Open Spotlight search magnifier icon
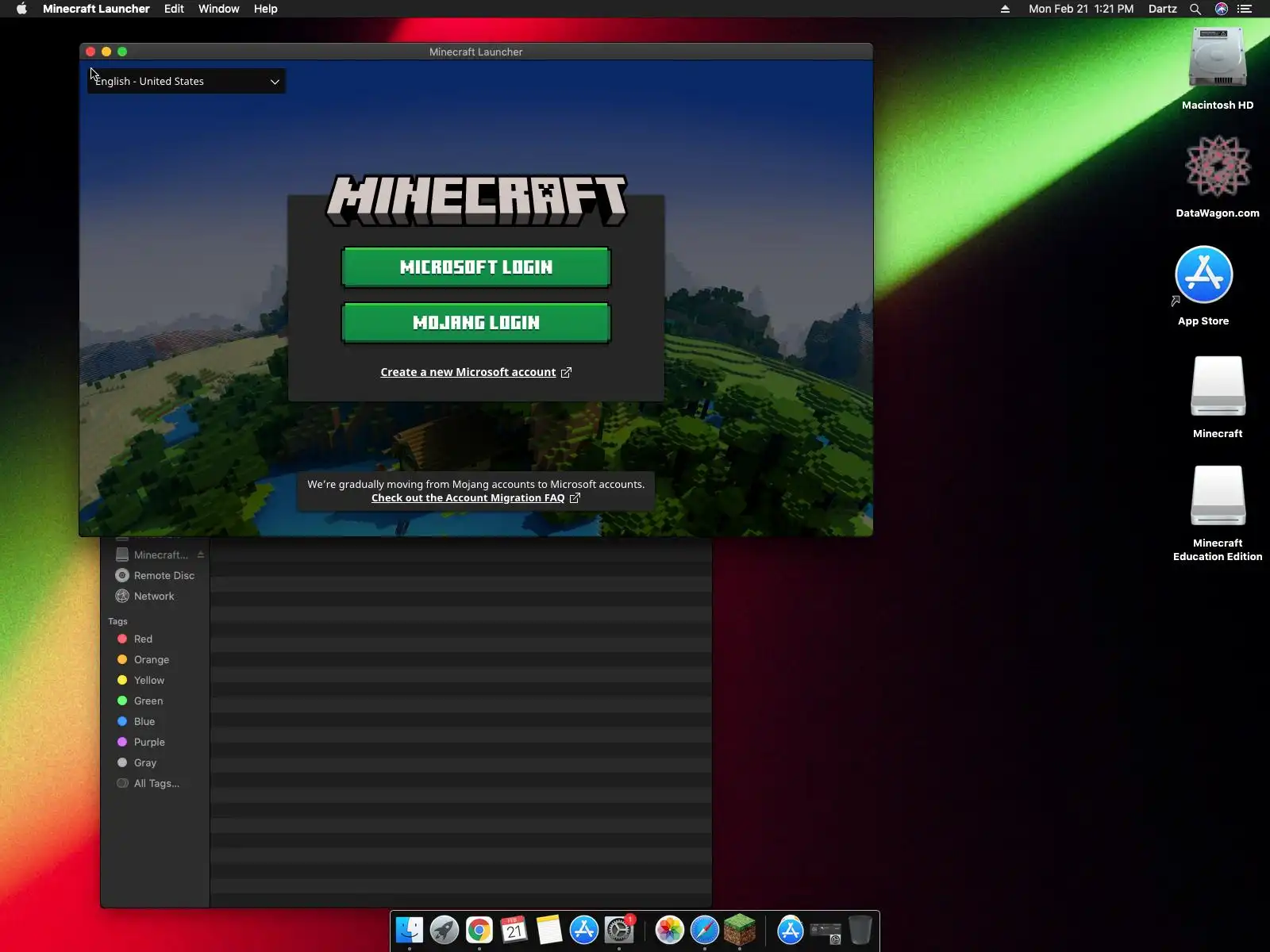Image resolution: width=1270 pixels, height=952 pixels. pos(1195,9)
